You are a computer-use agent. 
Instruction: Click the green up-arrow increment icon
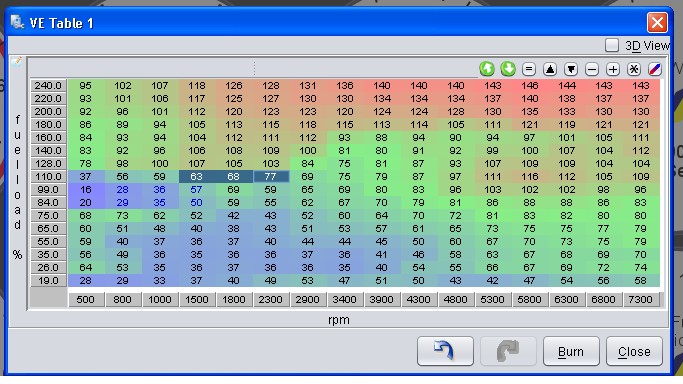[487, 69]
